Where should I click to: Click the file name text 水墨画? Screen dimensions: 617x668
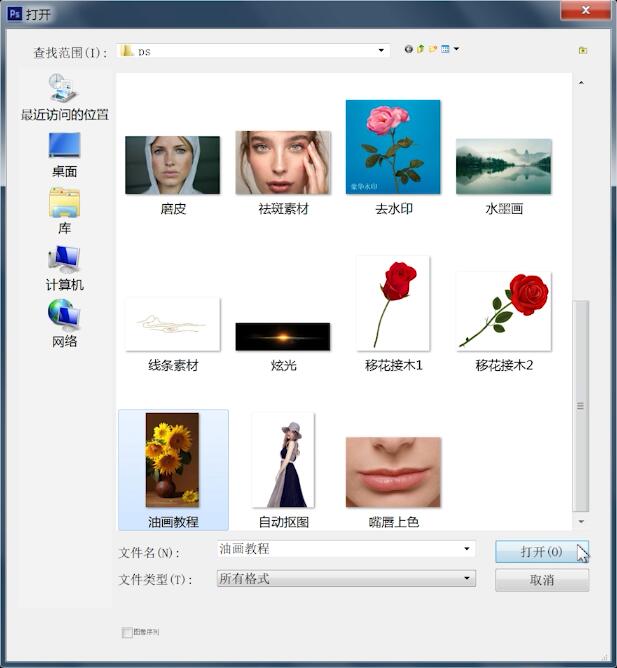(x=504, y=209)
